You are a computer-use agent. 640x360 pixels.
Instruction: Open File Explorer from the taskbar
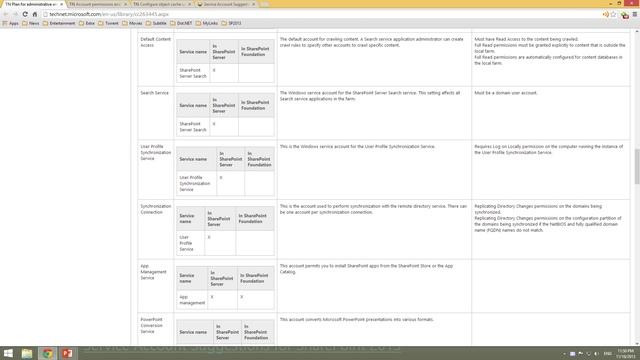(27, 353)
